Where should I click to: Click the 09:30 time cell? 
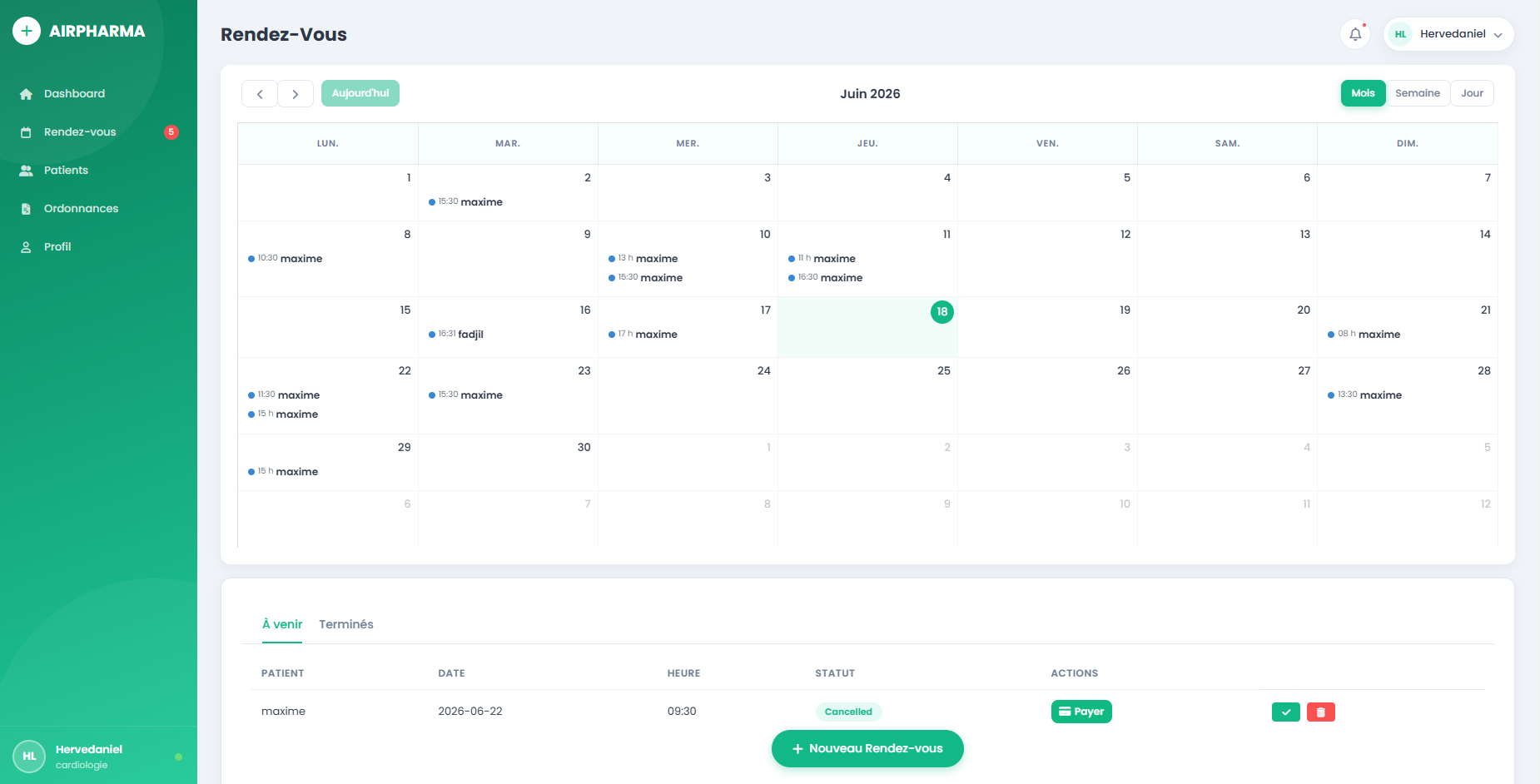pyautogui.click(x=682, y=712)
